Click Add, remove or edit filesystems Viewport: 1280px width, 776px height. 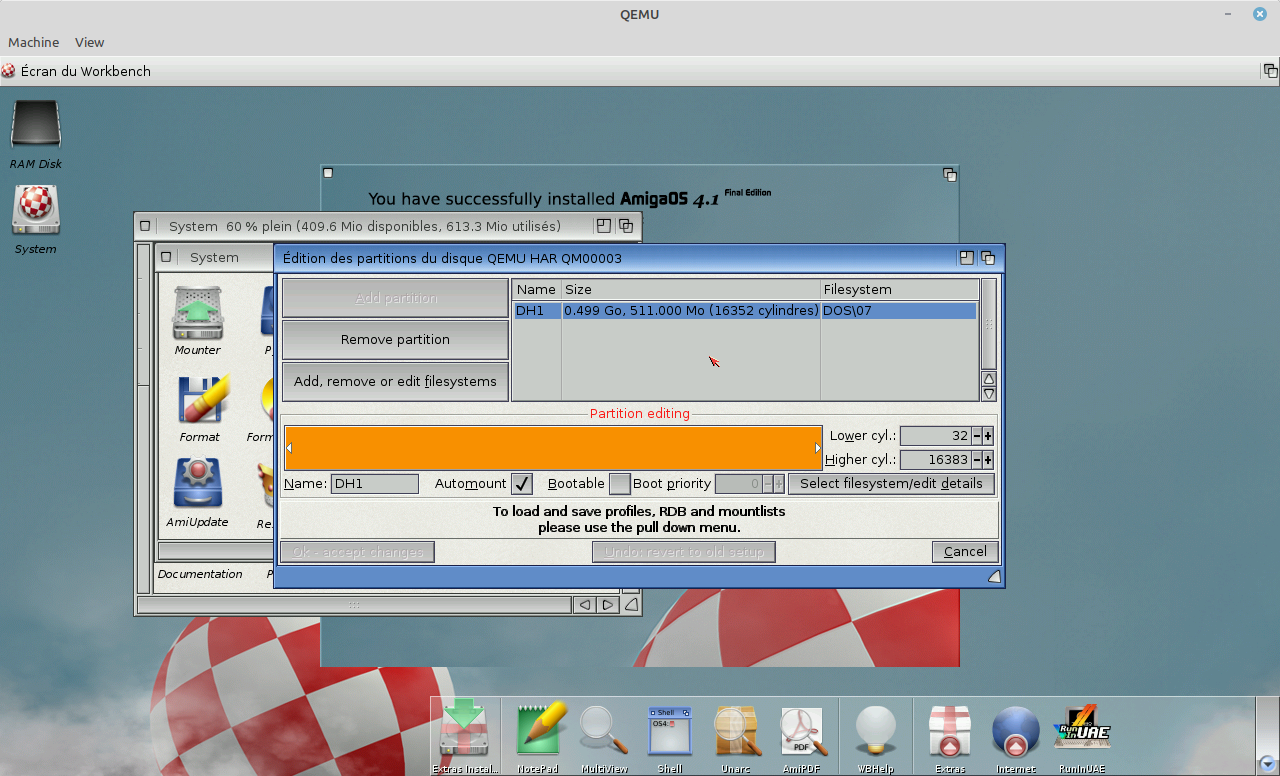pyautogui.click(x=395, y=381)
